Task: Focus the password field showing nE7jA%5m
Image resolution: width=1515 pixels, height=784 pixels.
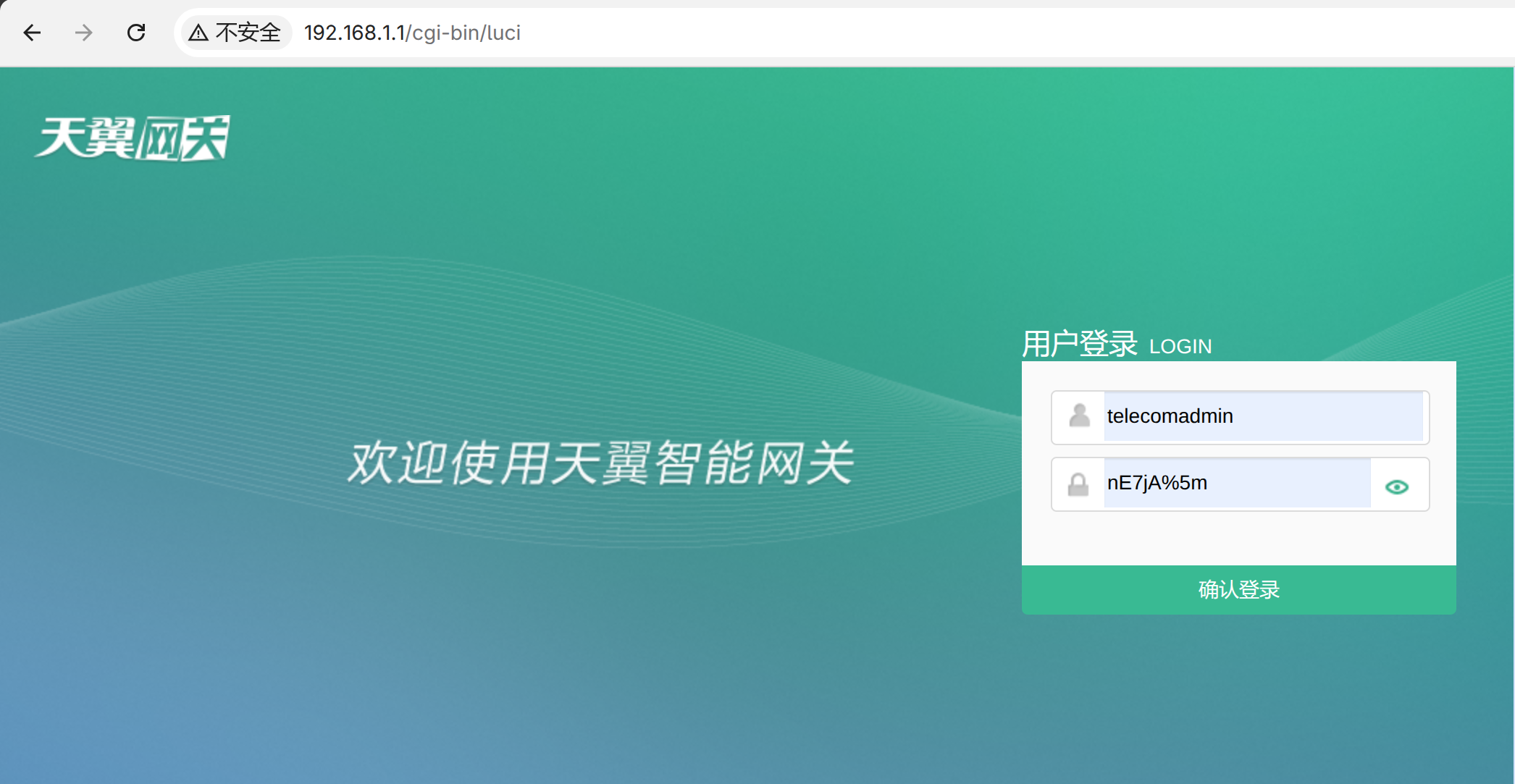Action: pyautogui.click(x=1235, y=483)
